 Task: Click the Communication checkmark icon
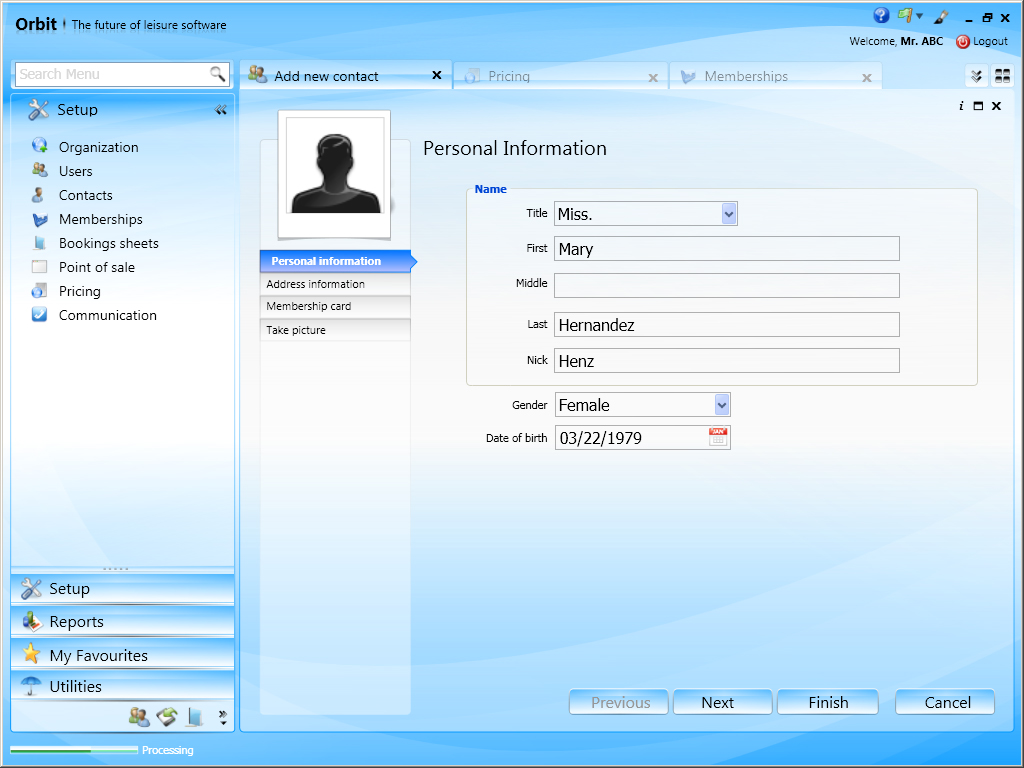click(39, 314)
